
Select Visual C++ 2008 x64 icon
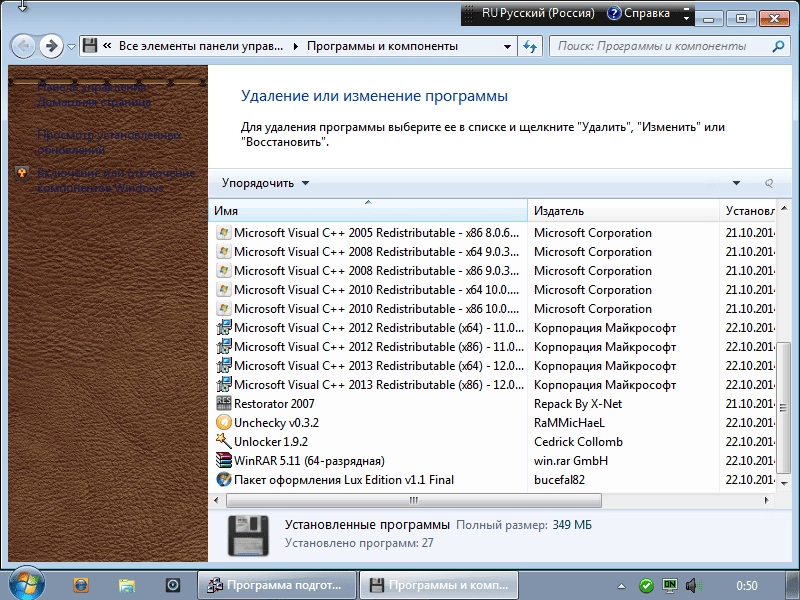click(223, 252)
